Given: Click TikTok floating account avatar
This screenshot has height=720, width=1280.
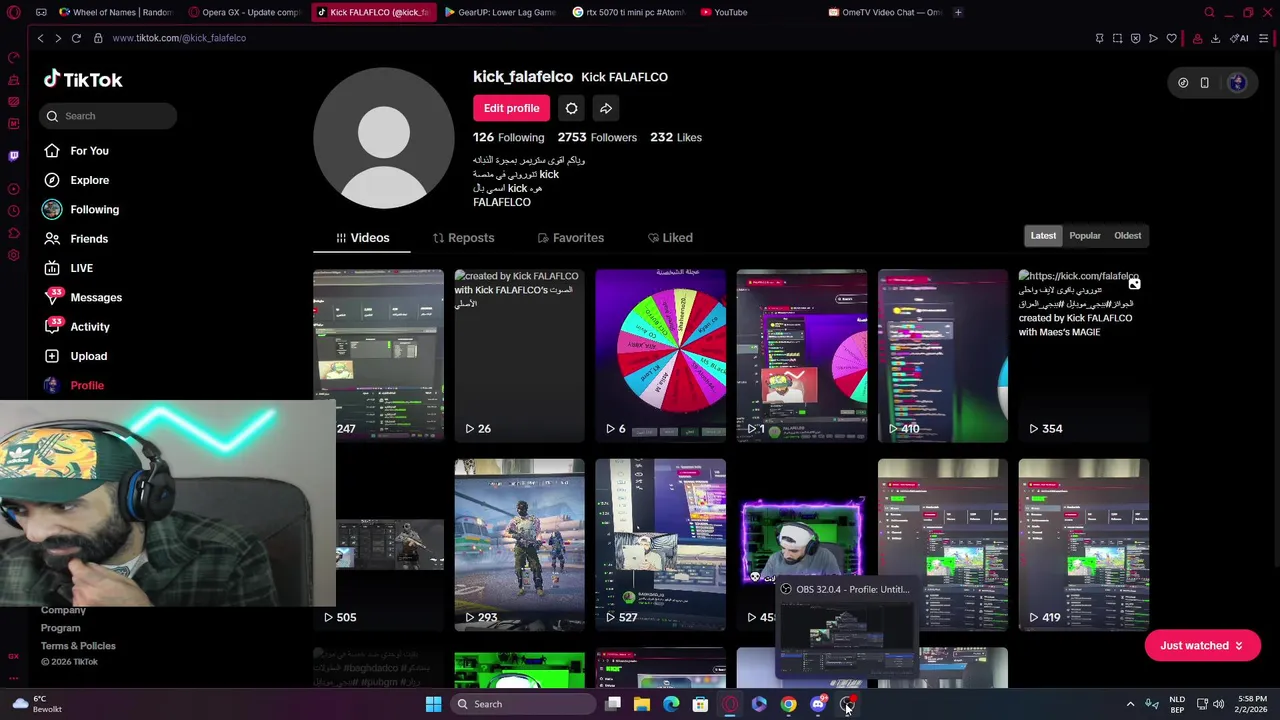Looking at the screenshot, I should coord(1237,83).
